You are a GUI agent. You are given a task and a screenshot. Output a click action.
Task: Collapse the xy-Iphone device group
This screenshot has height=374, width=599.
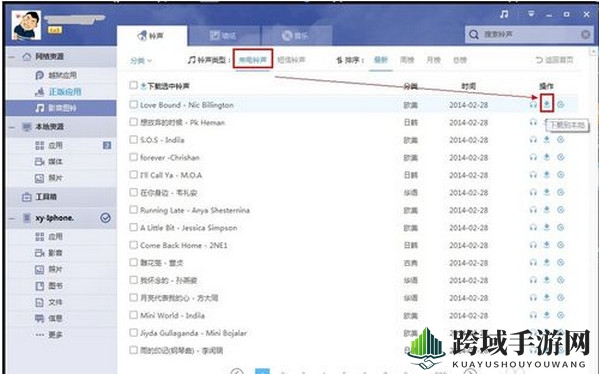[12, 219]
